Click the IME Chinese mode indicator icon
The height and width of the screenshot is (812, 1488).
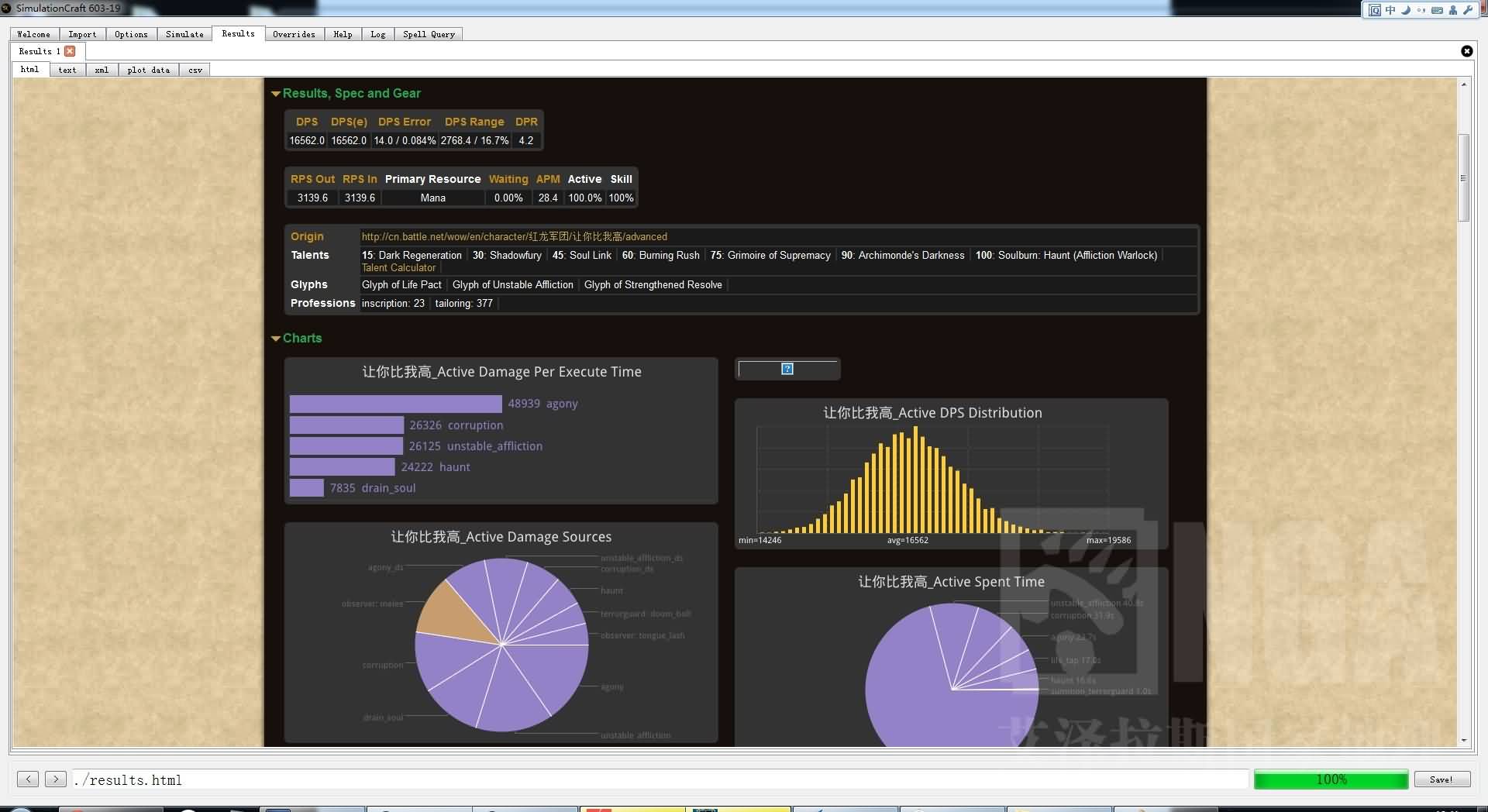pos(1390,10)
